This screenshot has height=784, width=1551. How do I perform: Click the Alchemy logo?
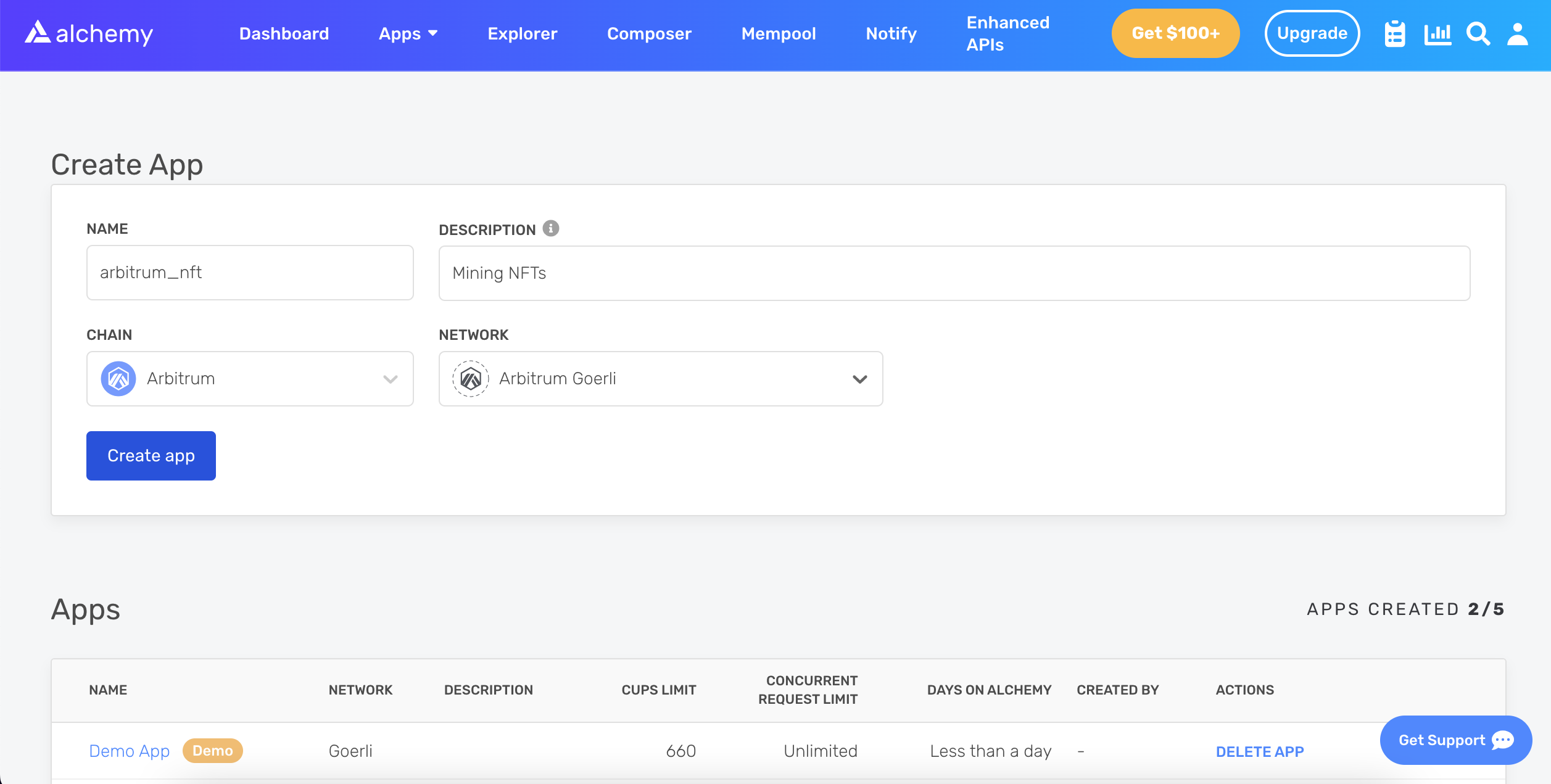tap(89, 33)
